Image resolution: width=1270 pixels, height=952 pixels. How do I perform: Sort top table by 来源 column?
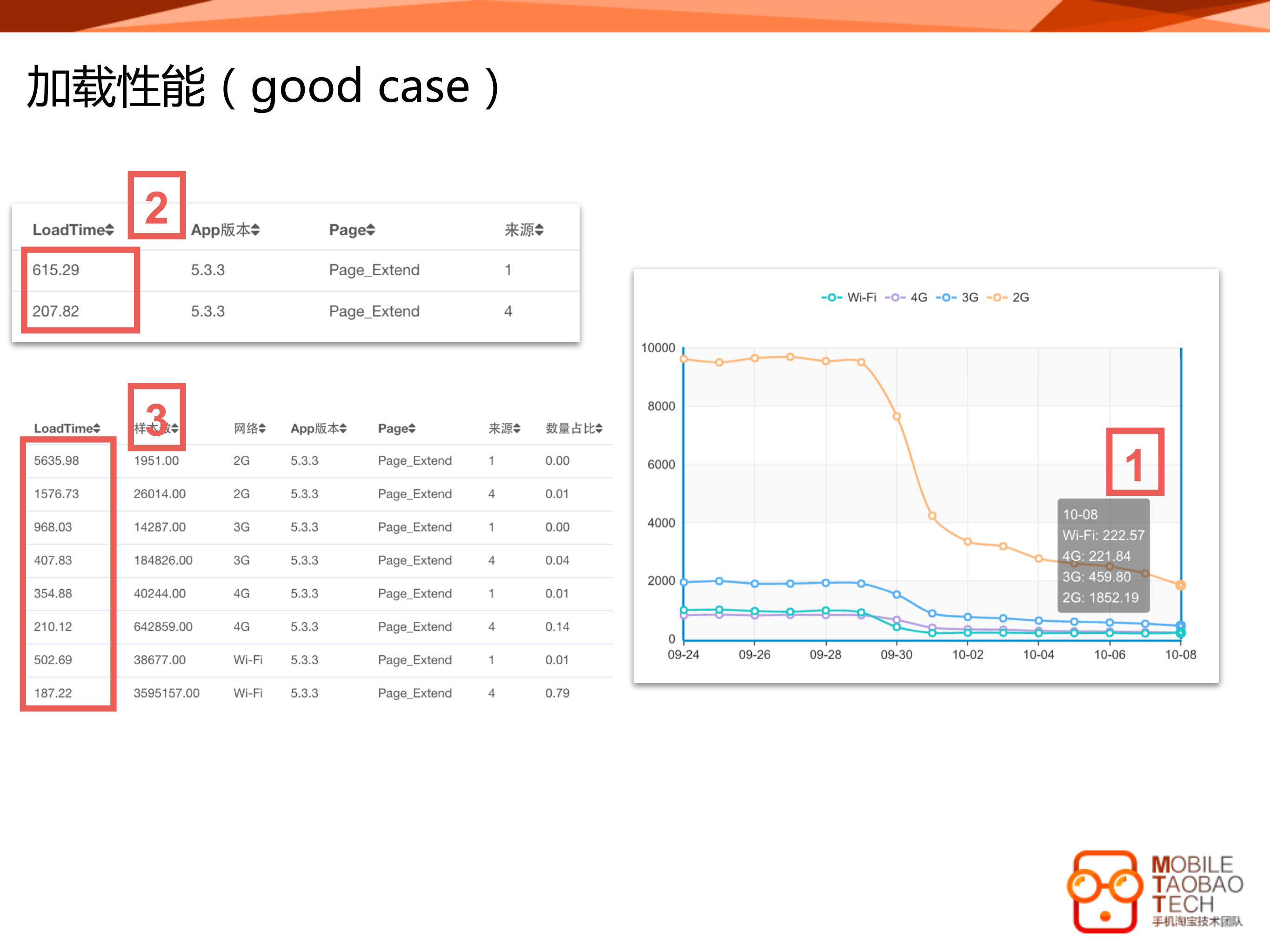(524, 230)
